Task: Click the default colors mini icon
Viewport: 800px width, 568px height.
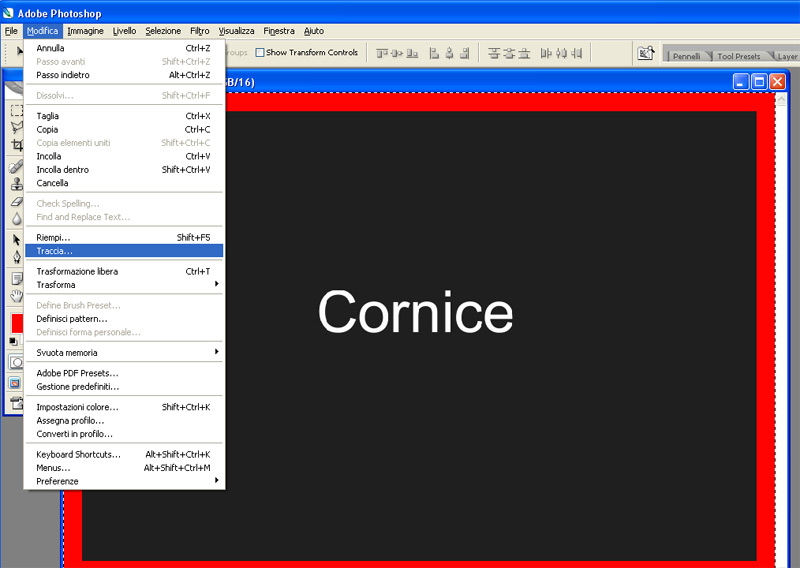Action: 13,341
